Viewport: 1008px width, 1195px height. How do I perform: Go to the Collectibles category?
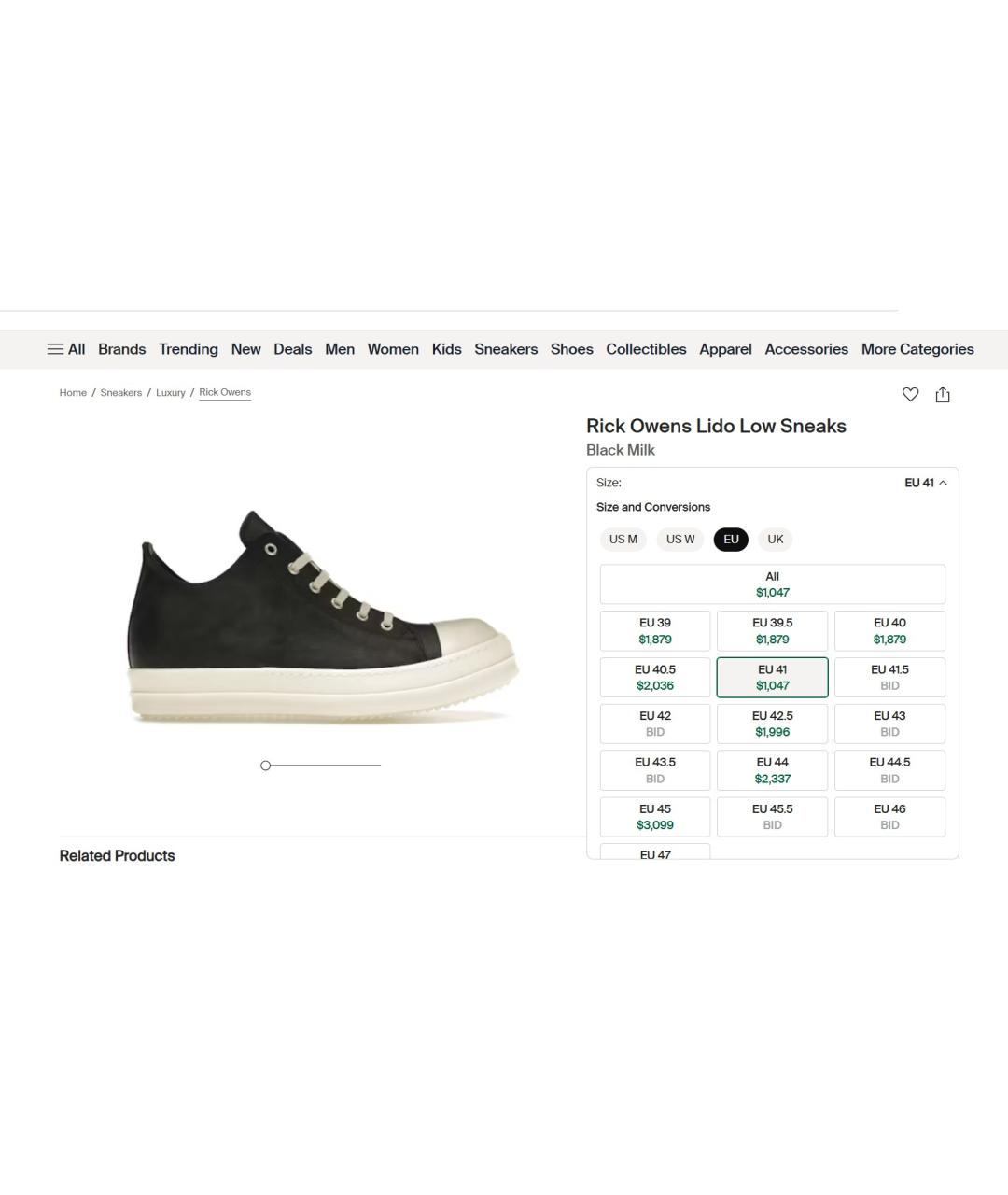(x=646, y=349)
